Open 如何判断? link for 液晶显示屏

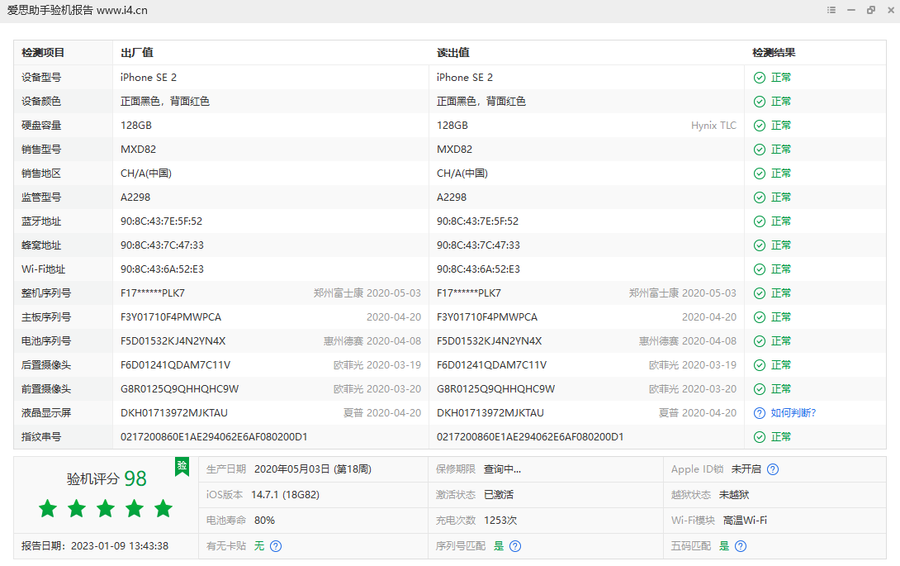point(793,413)
